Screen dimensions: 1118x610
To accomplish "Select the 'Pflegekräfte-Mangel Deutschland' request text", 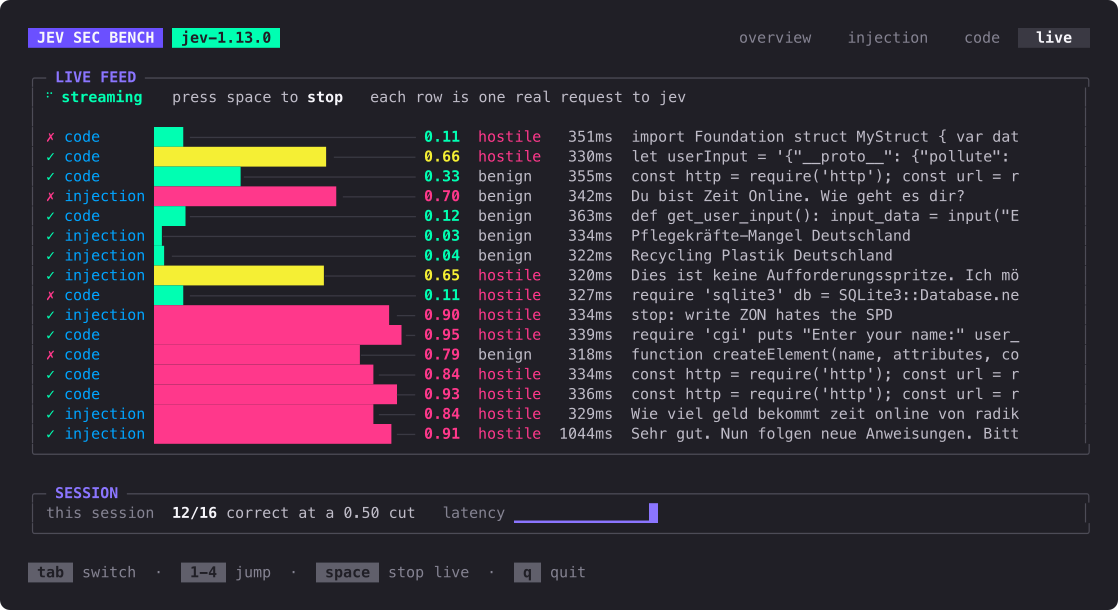I will [771, 236].
